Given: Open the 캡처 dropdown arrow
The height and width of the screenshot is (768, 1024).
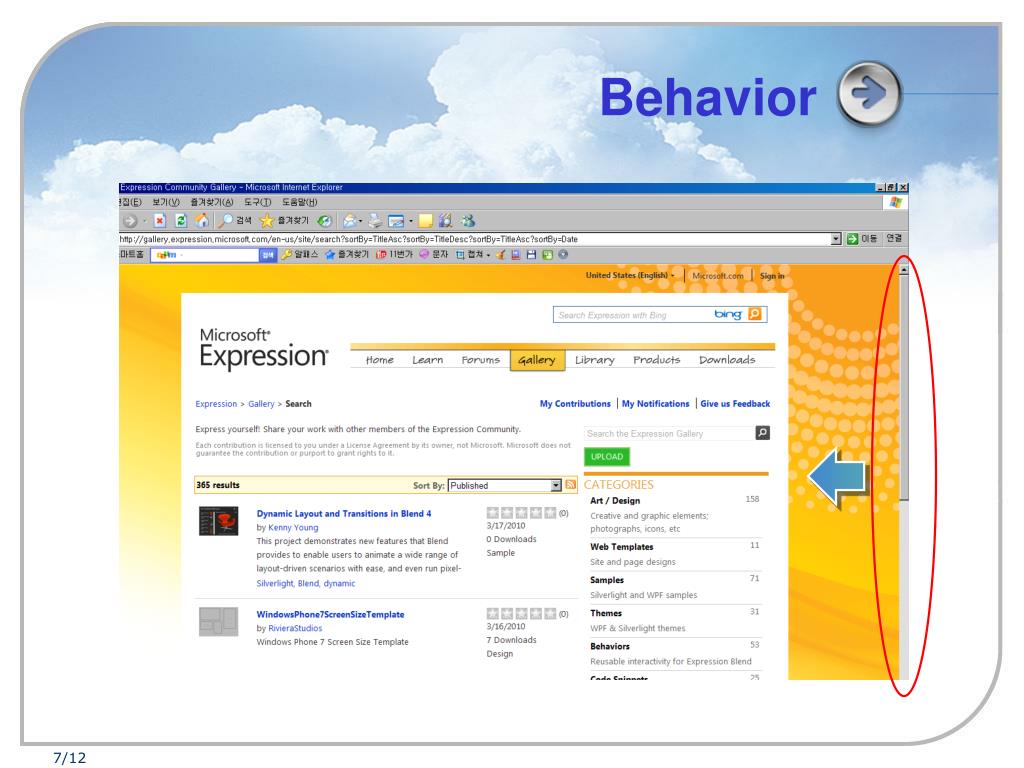Looking at the screenshot, I should [x=488, y=255].
